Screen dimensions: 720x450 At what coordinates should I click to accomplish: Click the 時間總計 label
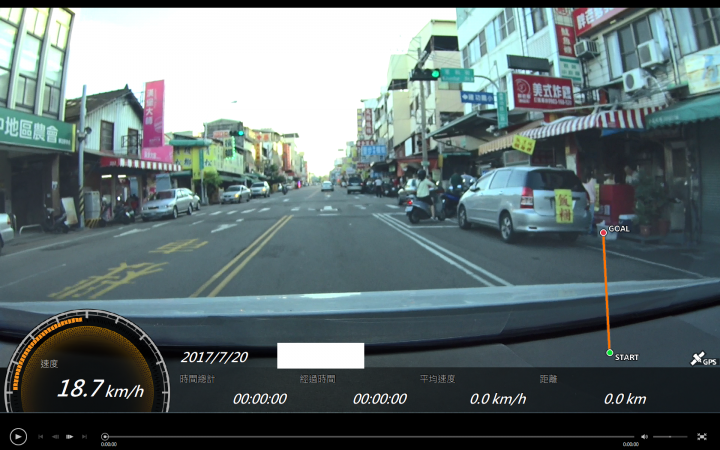click(x=197, y=379)
